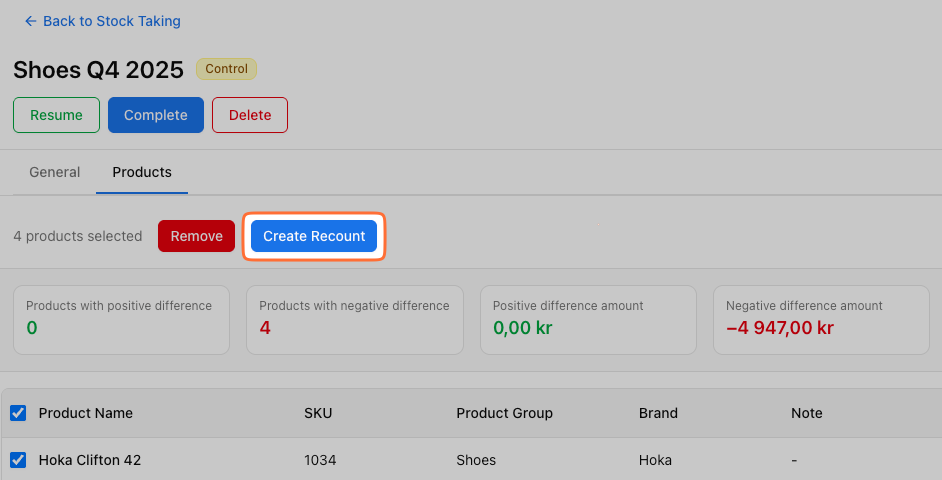Go back to Stock Taking
Screen dimensions: 942x480
click(x=111, y=21)
